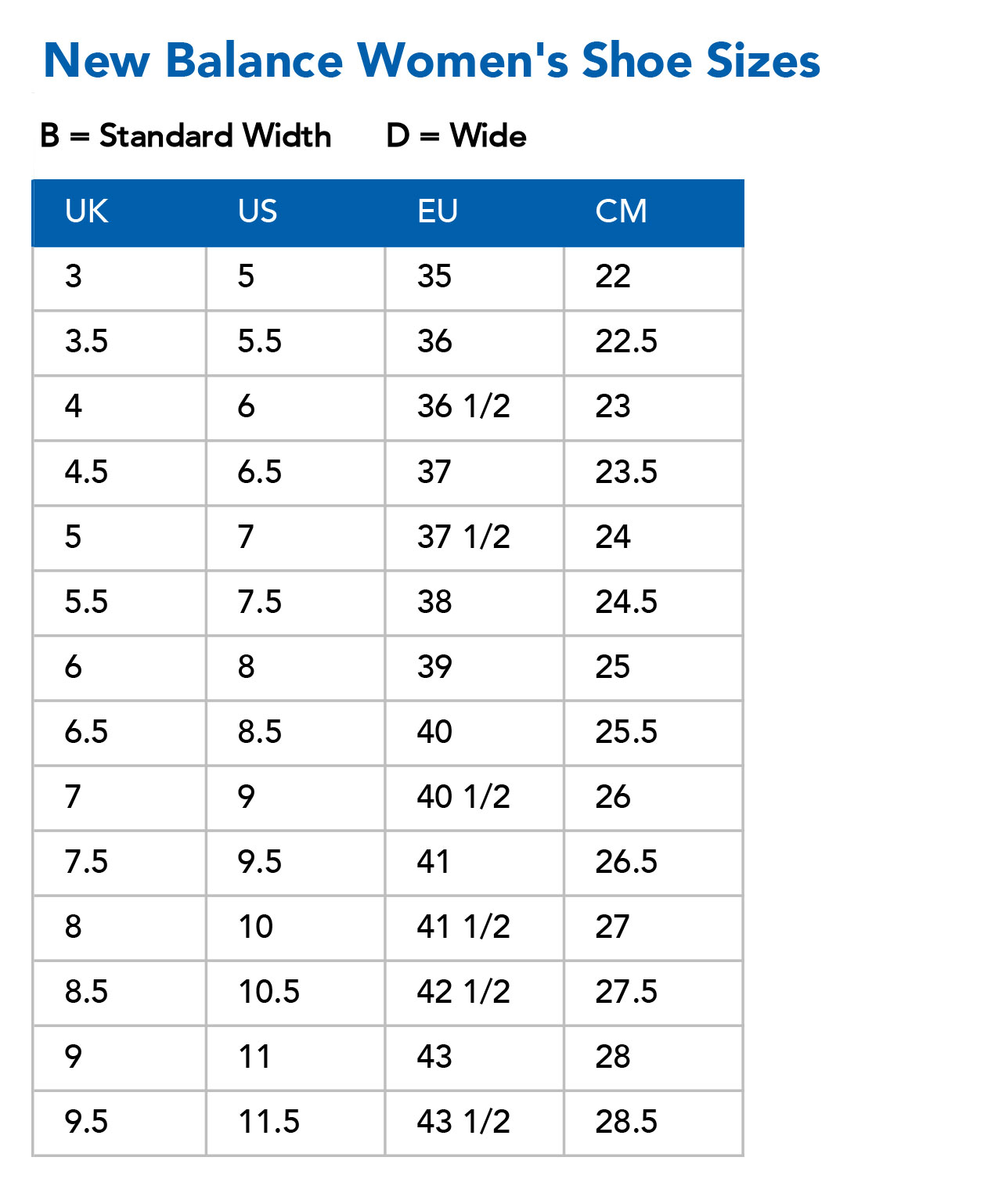Screen dimensions: 1002x1204
Task: Select the CM 23.5 cell
Action: (653, 474)
